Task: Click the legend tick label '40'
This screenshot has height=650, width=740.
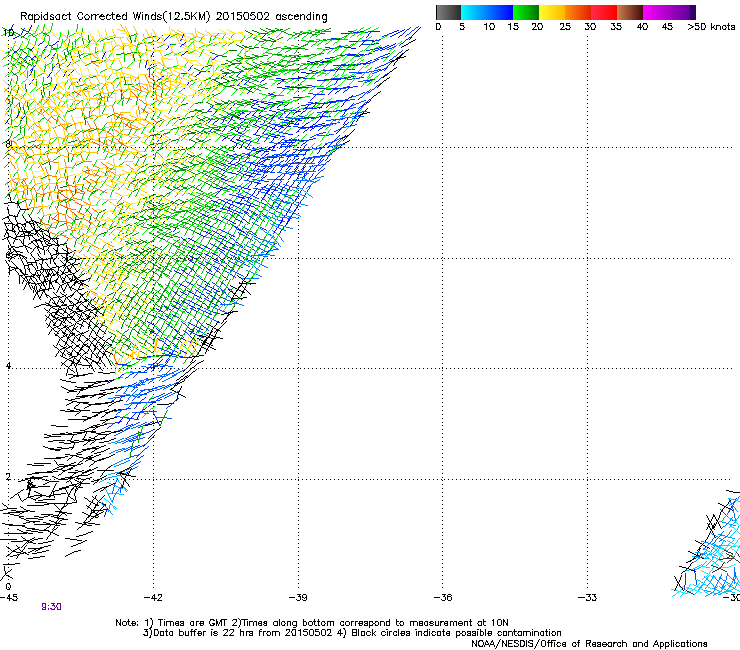Action: [642, 27]
